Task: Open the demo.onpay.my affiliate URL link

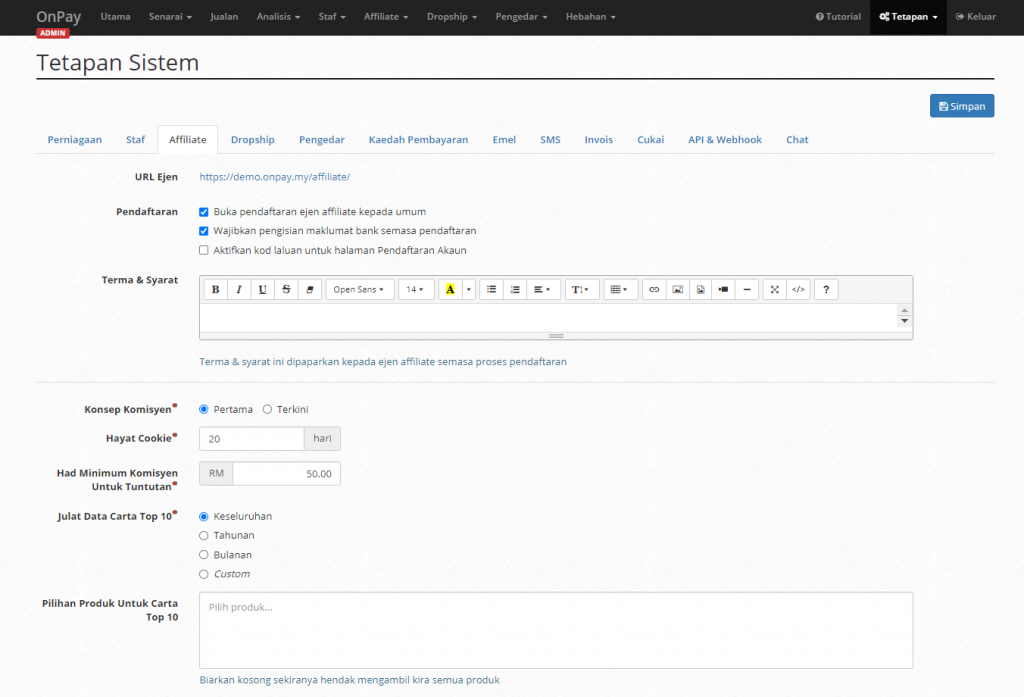Action: 274,177
